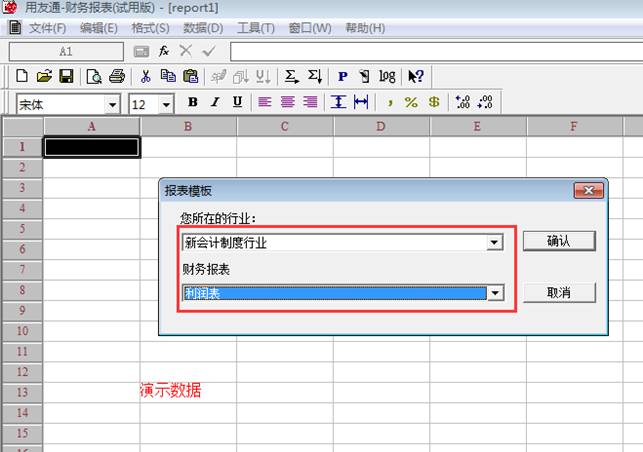The image size is (643, 452).
Task: Click the fx function icon
Action: 164,50
